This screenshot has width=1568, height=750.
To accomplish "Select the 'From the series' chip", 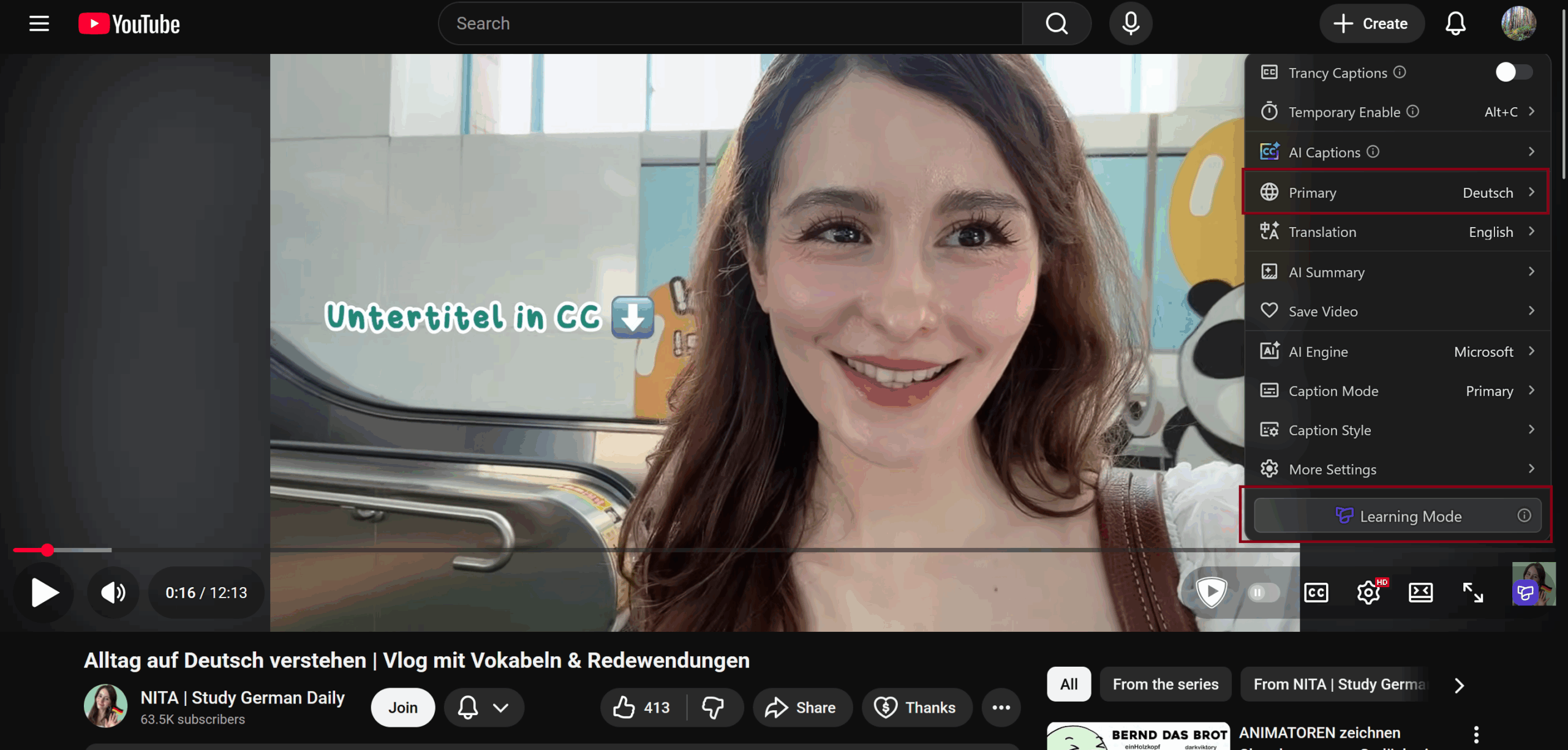I will pos(1165,684).
